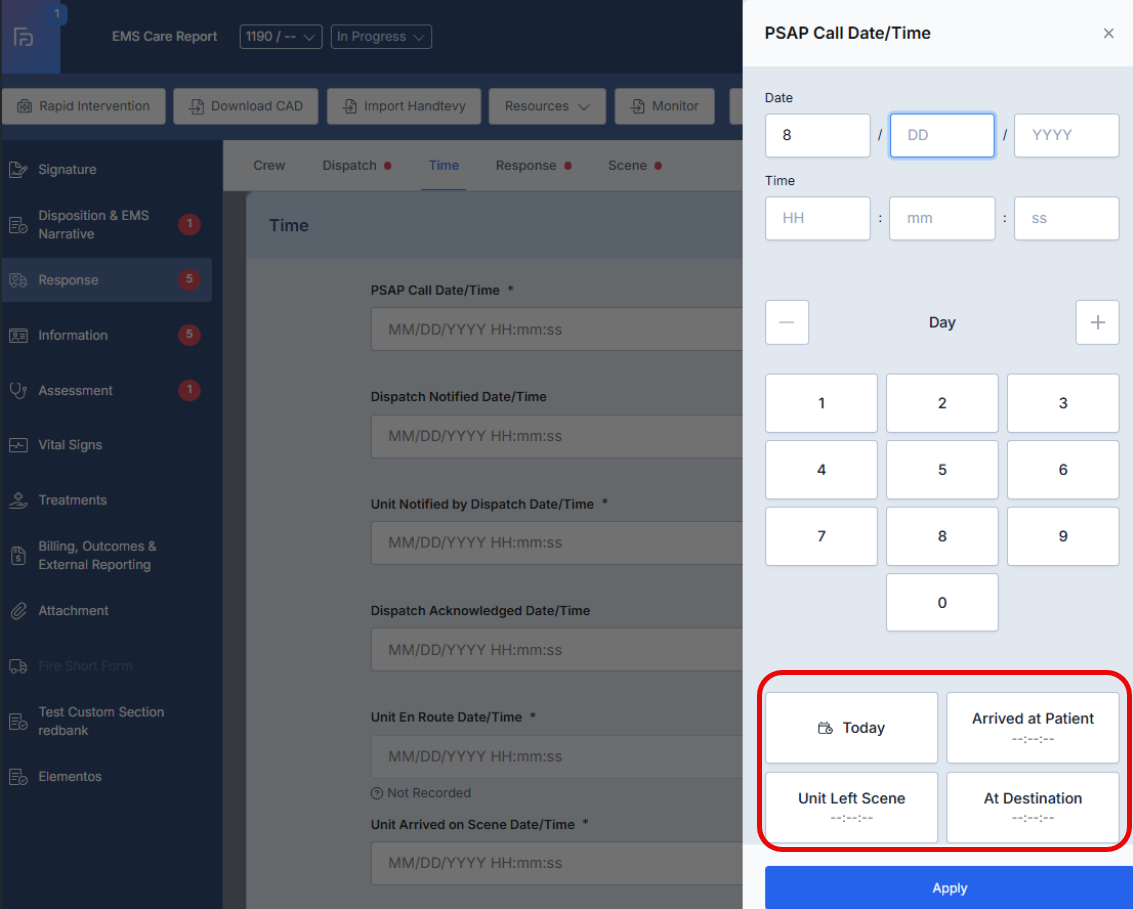Open the In Progress status dropdown

tap(381, 37)
